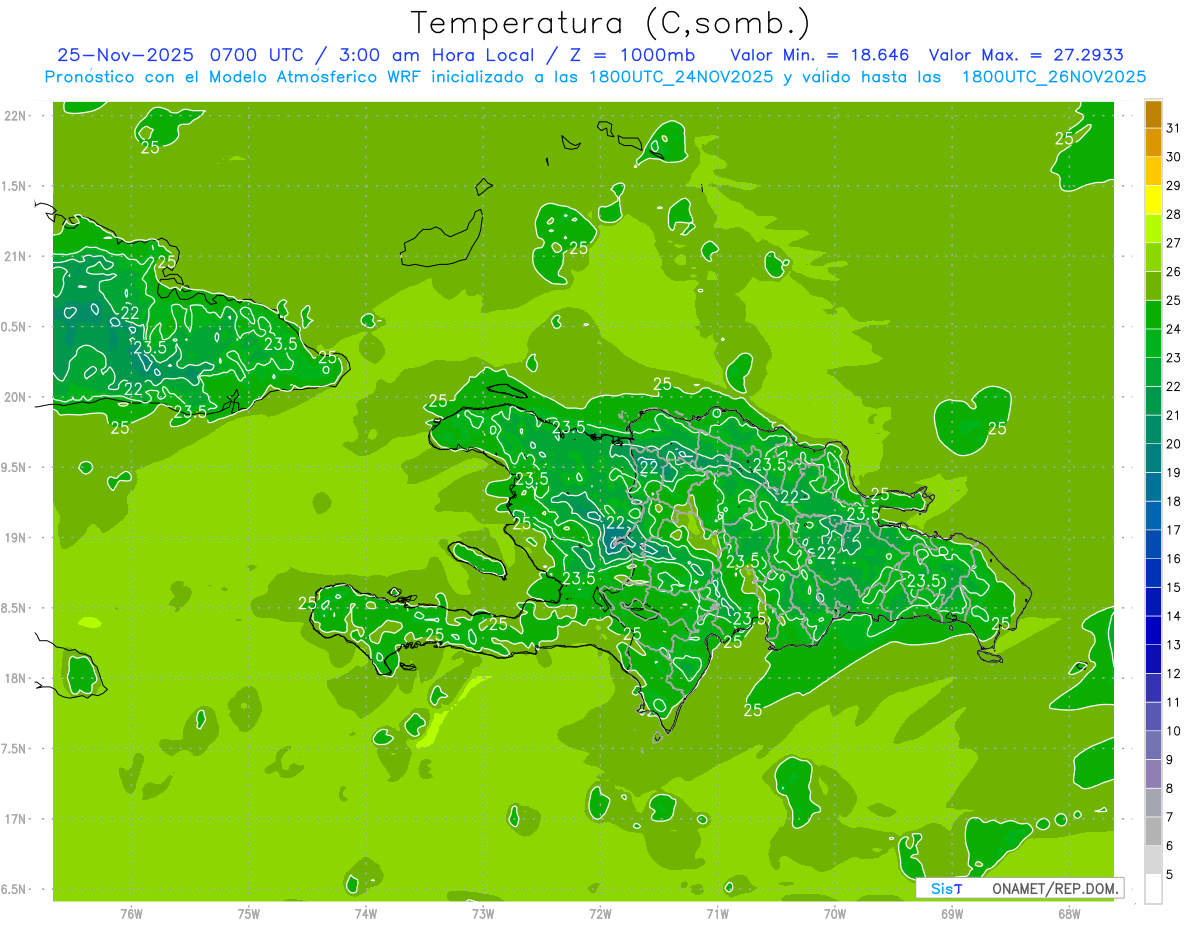Pick the teal swatch between 19 and 20
1200x927 pixels.
click(x=1153, y=459)
